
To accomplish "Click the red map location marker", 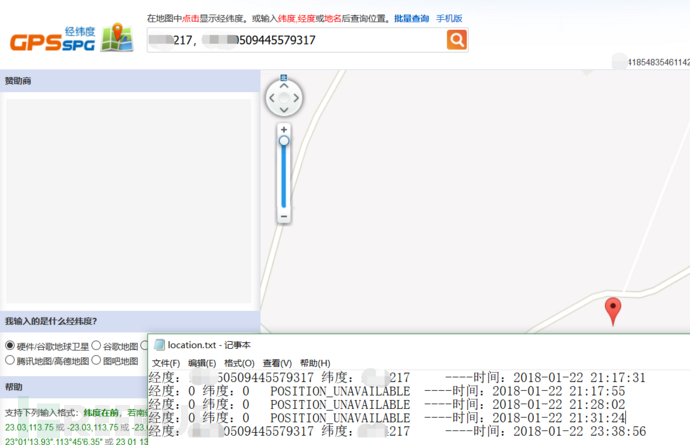I will click(613, 311).
